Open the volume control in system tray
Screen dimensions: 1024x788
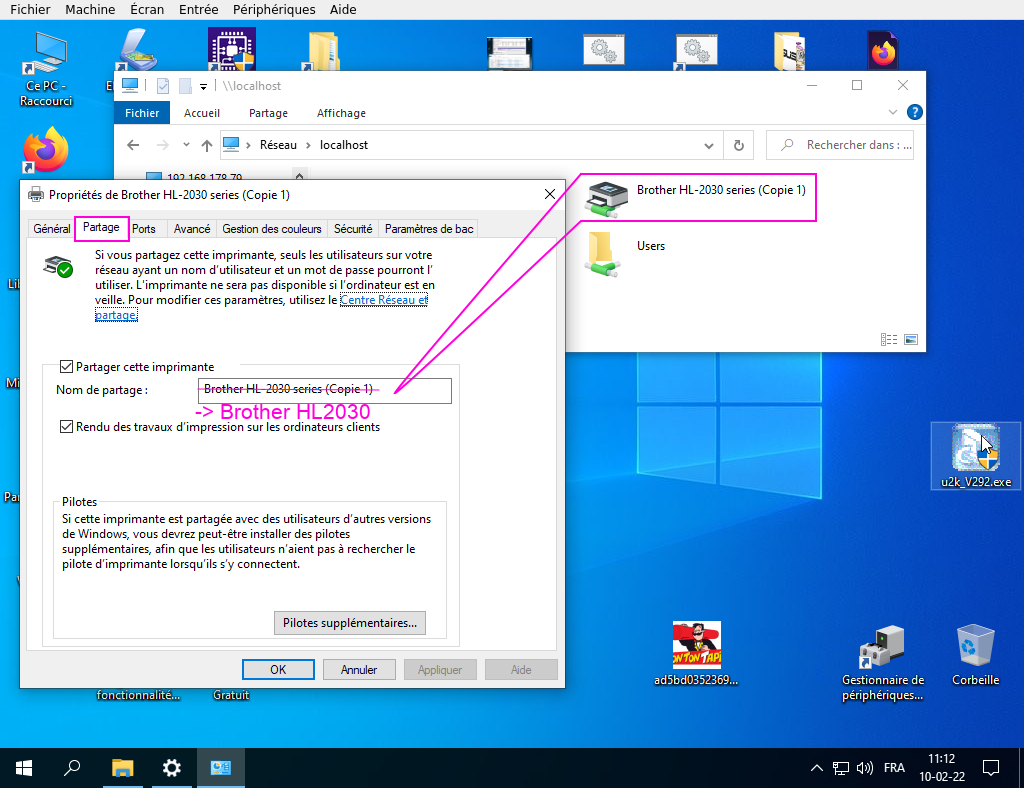(865, 768)
